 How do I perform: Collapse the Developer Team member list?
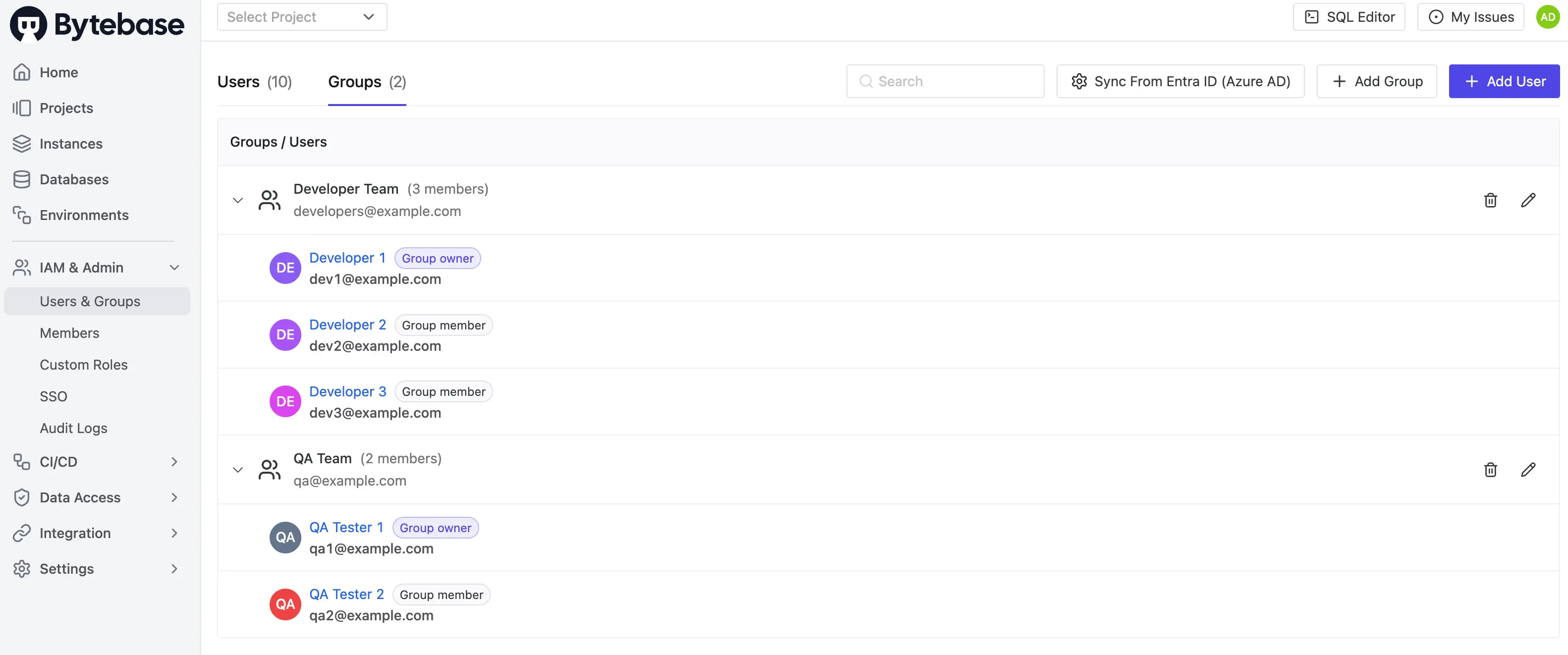click(237, 200)
